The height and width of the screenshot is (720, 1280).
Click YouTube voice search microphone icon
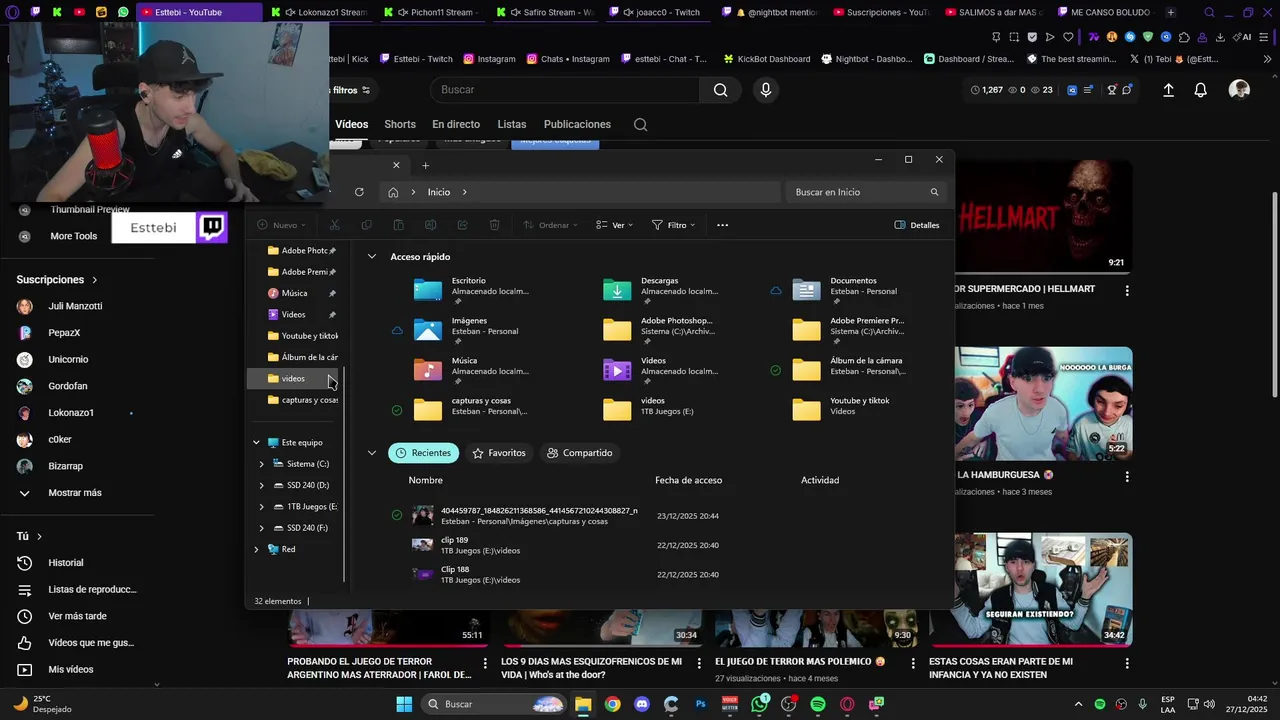[765, 90]
